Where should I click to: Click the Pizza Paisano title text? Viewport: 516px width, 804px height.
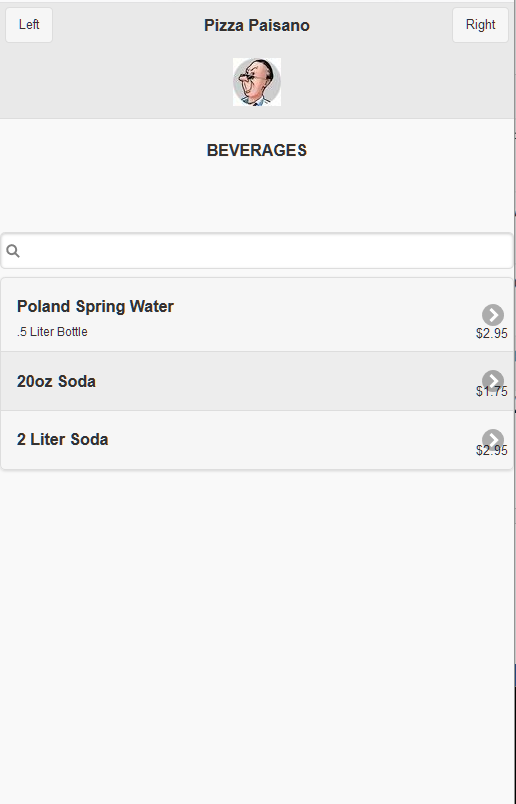pyautogui.click(x=257, y=25)
